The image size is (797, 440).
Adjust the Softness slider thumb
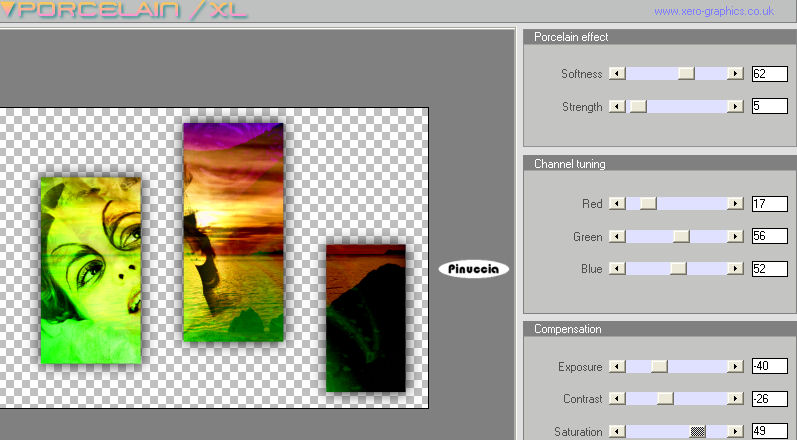click(x=686, y=74)
